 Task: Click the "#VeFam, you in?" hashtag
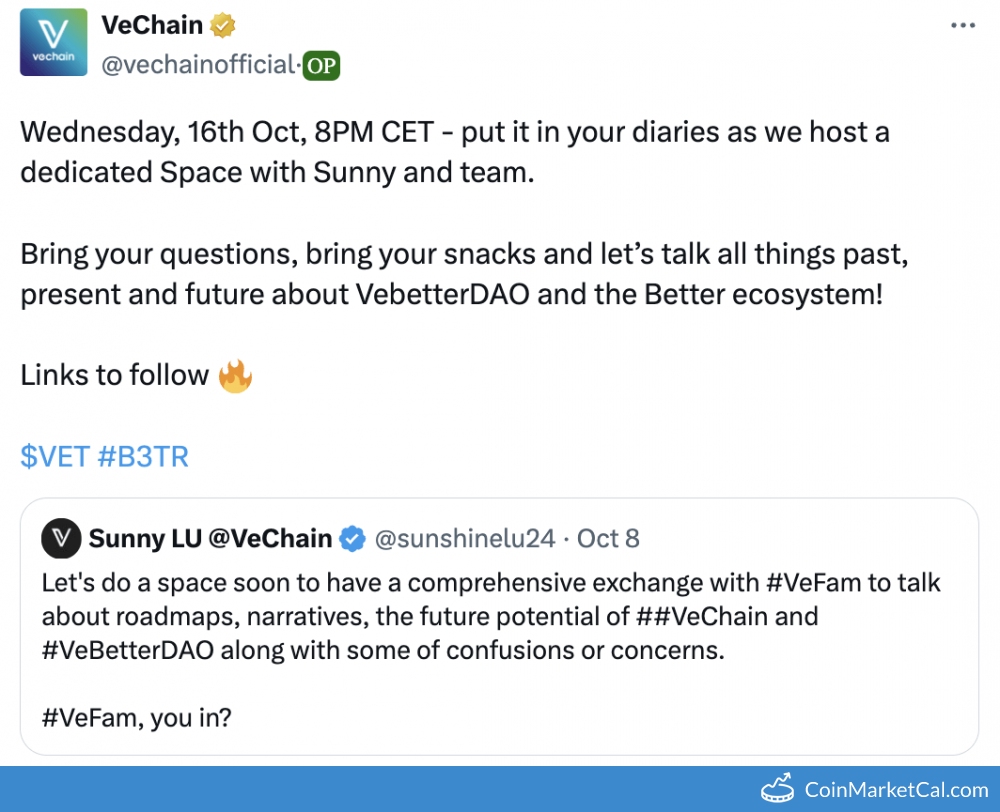pyautogui.click(x=88, y=717)
